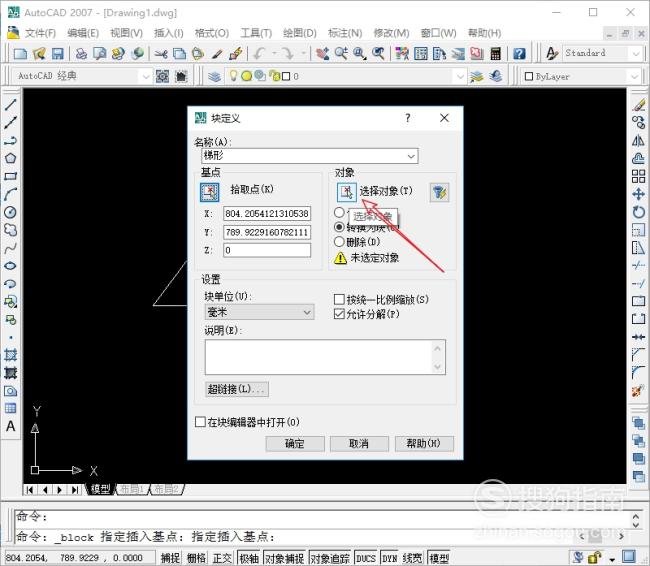Open the 绘图(D) menu
This screenshot has width=650, height=566.
(x=300, y=33)
